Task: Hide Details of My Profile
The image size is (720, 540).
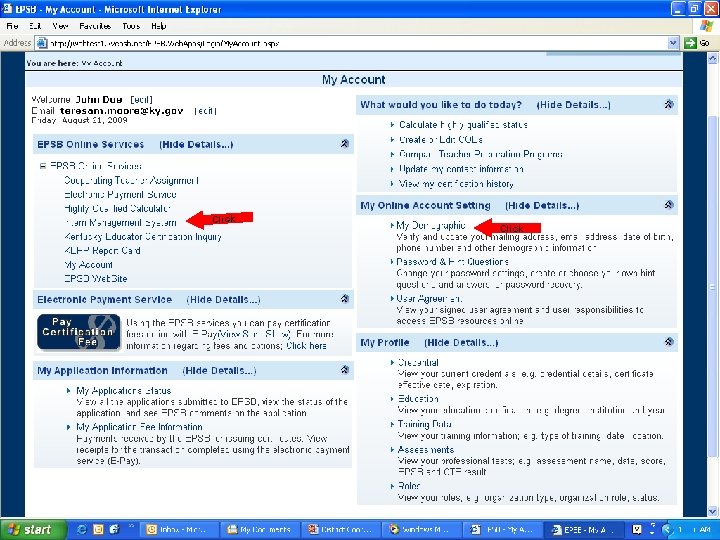Action: (461, 343)
